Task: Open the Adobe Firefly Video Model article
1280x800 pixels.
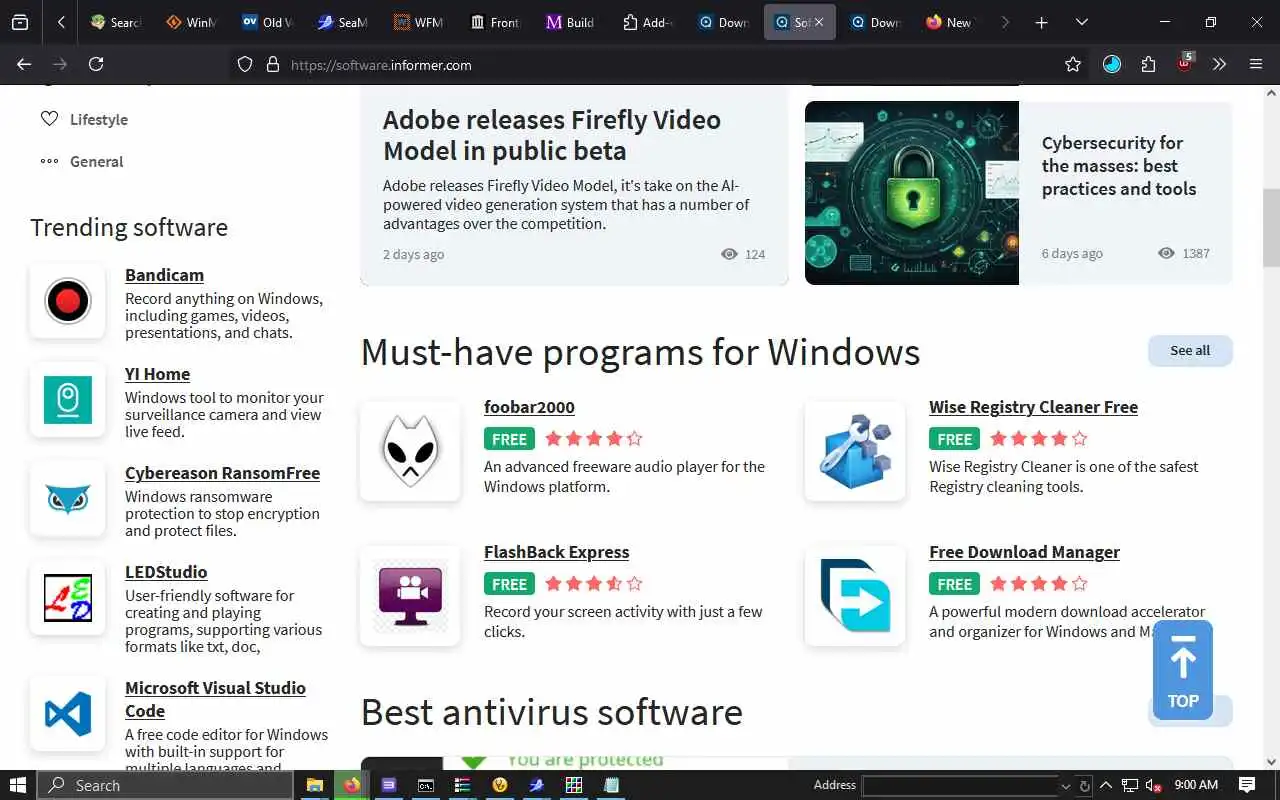Action: click(552, 135)
